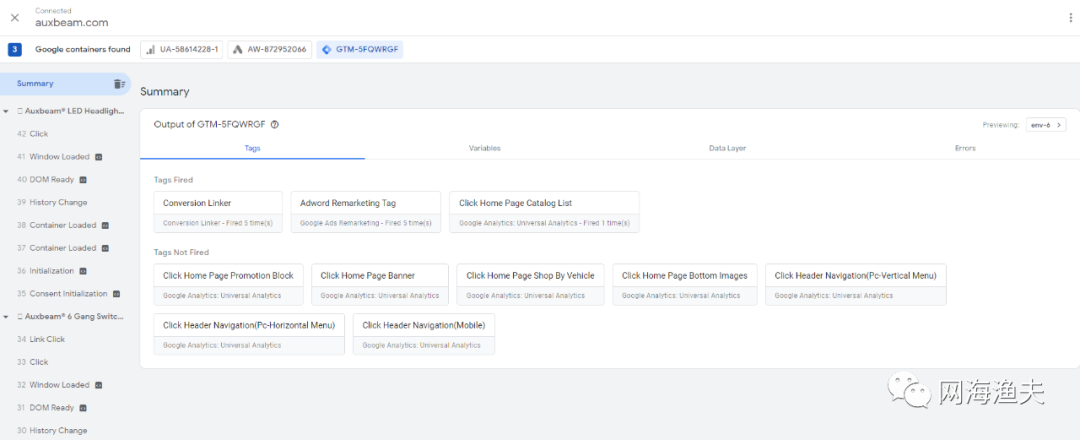1080x440 pixels.
Task: Click the help icon beside Output of GTM-5FQWRGF
Action: point(275,125)
